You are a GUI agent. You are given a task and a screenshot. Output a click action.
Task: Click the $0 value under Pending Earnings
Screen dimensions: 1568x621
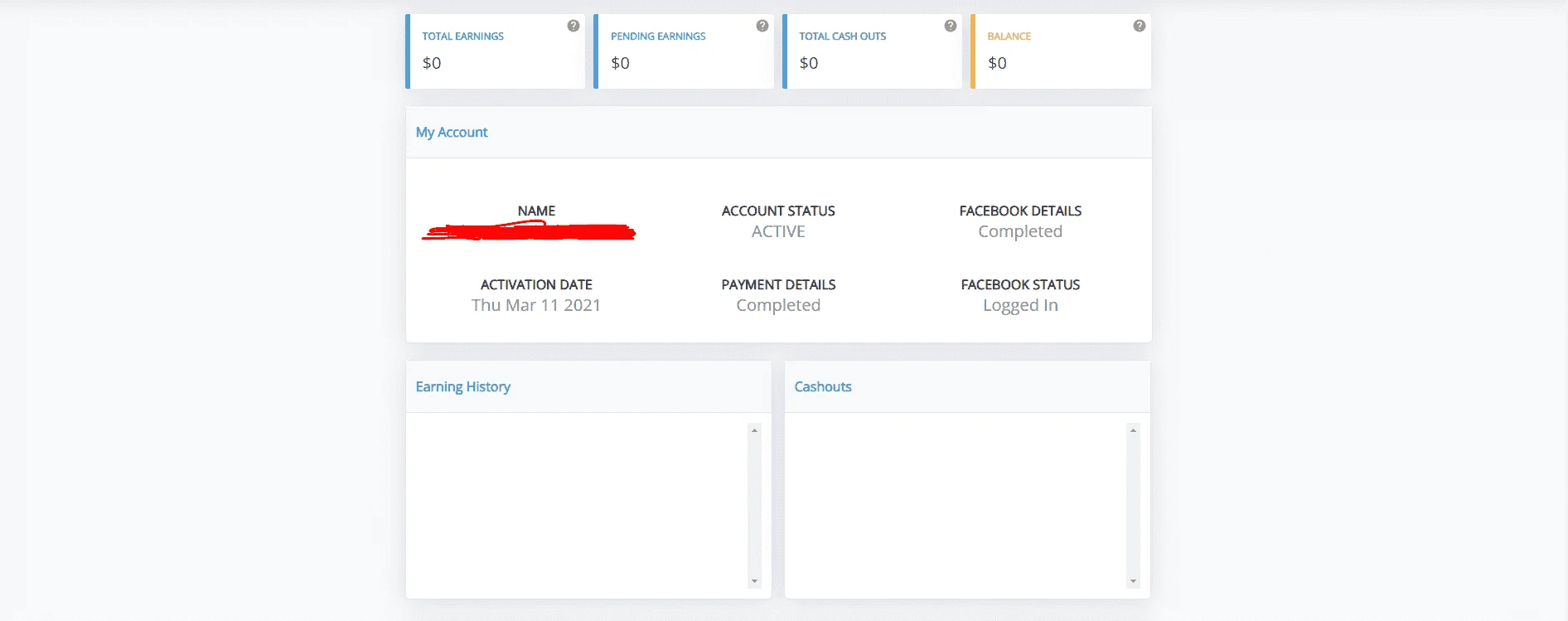click(x=620, y=63)
